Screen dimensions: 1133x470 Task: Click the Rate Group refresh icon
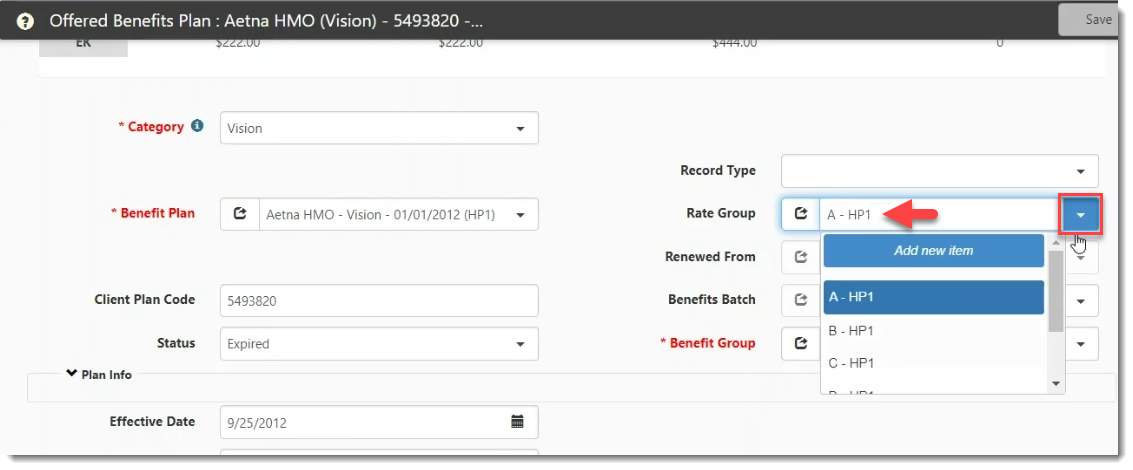800,214
